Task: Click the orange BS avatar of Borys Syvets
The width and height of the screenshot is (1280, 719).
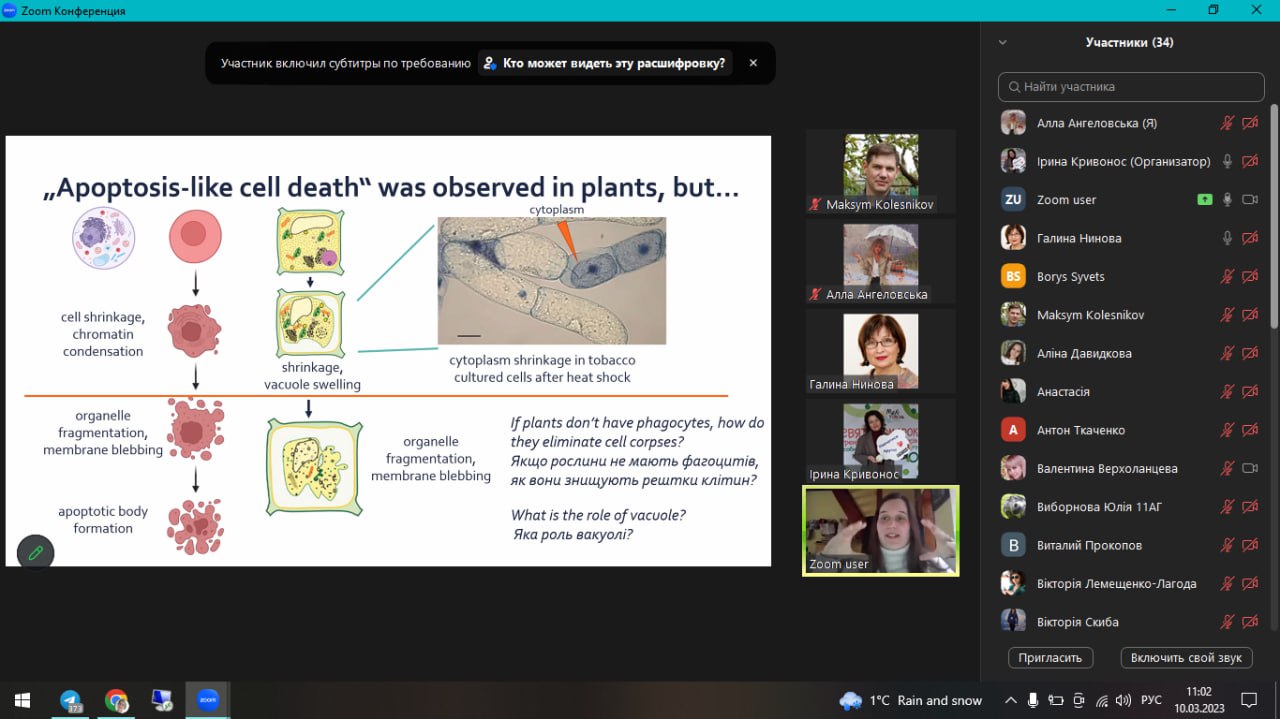Action: pos(1014,276)
